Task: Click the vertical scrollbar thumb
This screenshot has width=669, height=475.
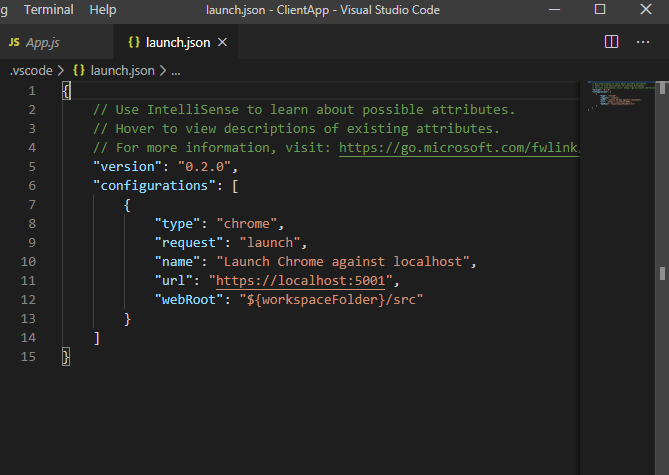Action: [662, 88]
